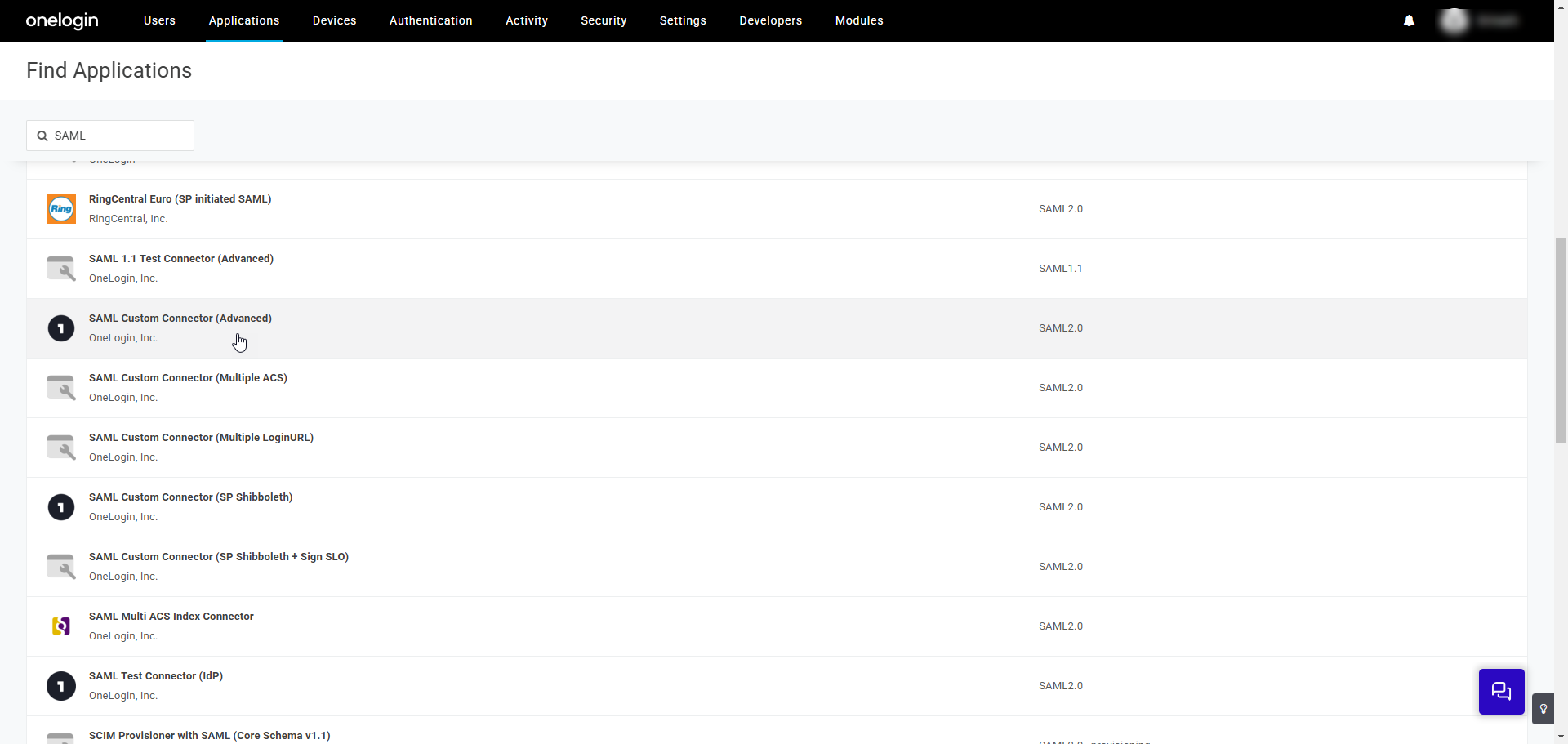Select SAML Custom Connector (Multiple LoginURL)
This screenshot has height=744, width=1568.
coord(777,448)
